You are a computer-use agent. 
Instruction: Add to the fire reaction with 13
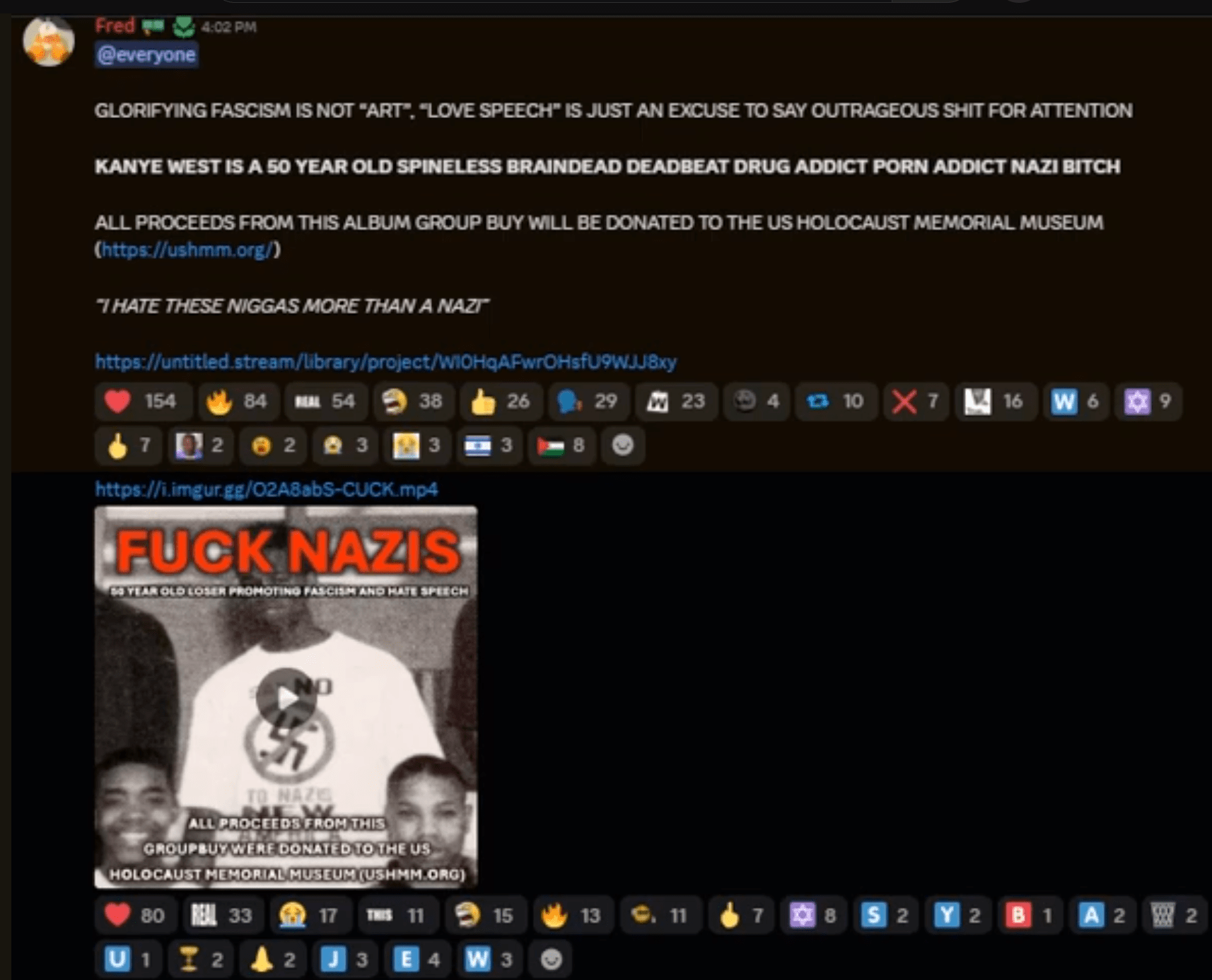(573, 916)
